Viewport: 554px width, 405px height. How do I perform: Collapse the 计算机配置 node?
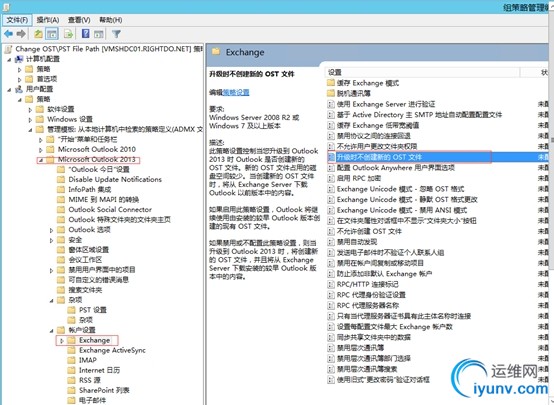pos(10,59)
